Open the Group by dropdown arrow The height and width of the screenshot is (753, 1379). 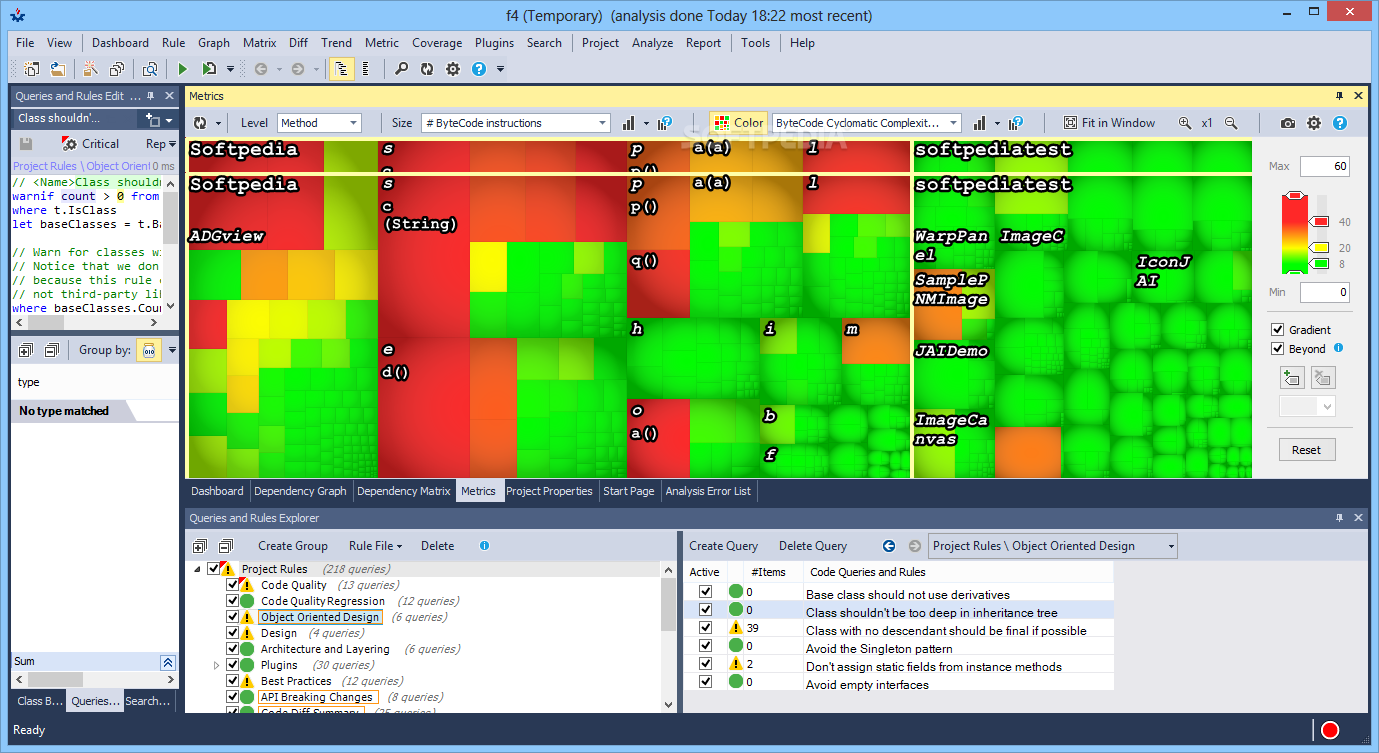pyautogui.click(x=172, y=350)
